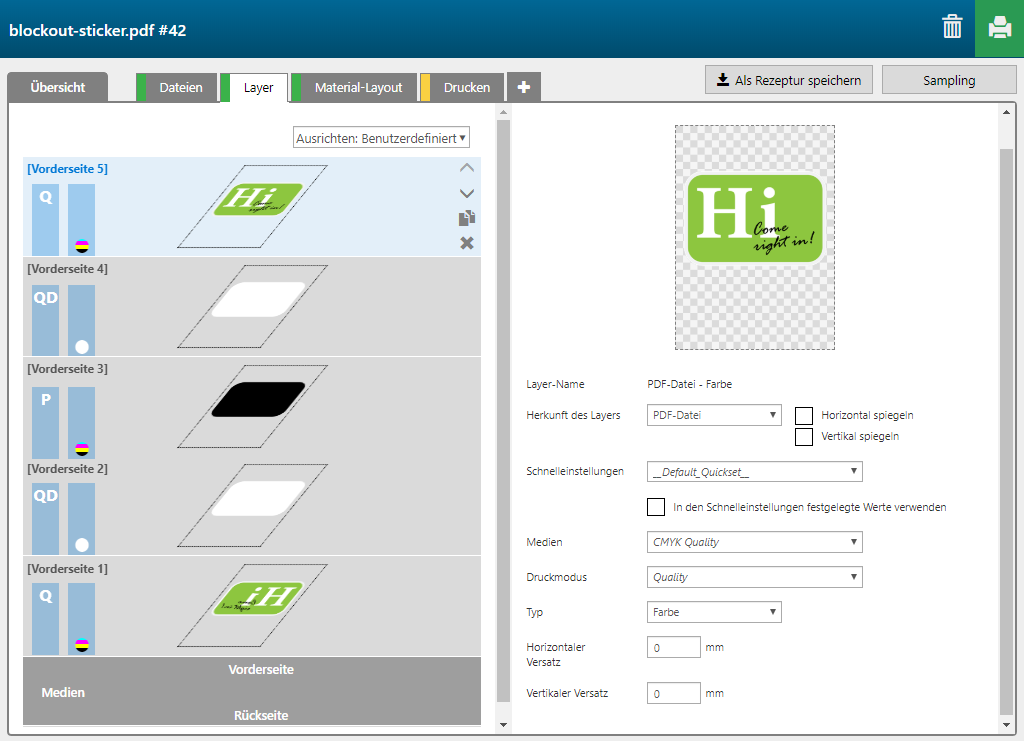This screenshot has width=1024, height=741.
Task: Open the Ausrichten alignment dropdown
Action: pyautogui.click(x=381, y=138)
